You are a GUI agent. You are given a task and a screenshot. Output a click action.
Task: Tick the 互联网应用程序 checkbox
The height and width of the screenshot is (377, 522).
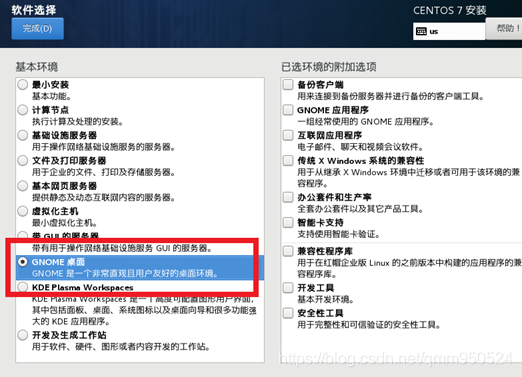pyautogui.click(x=288, y=135)
